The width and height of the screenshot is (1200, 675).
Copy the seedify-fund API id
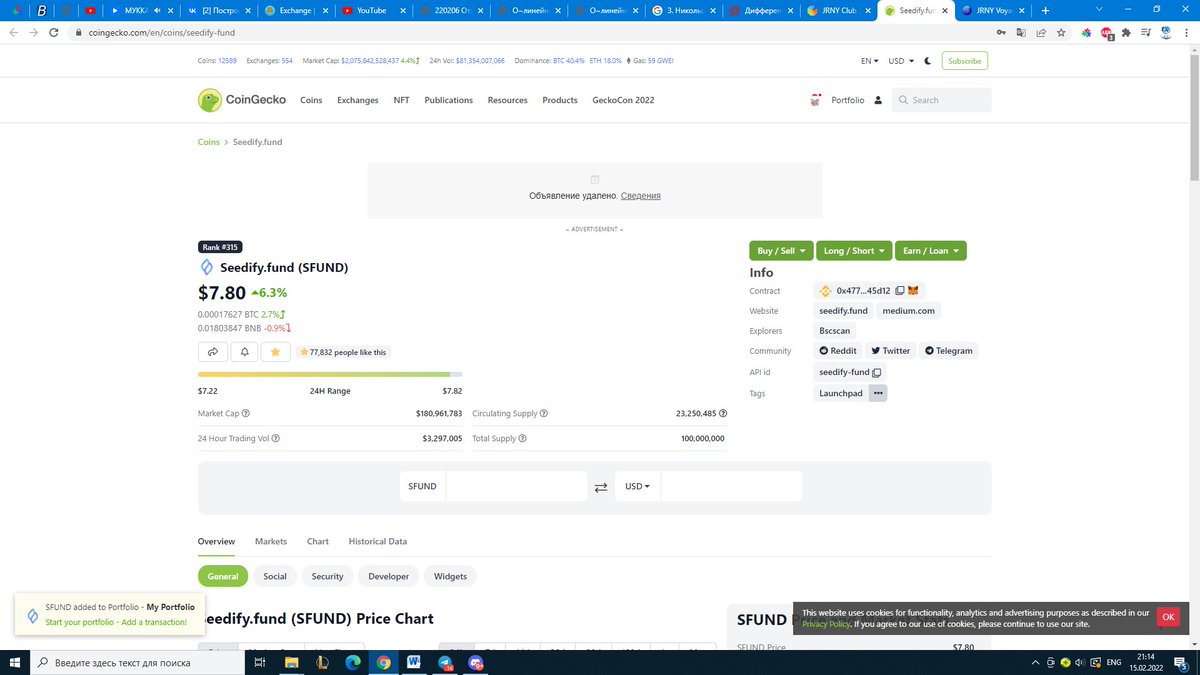[x=877, y=372]
